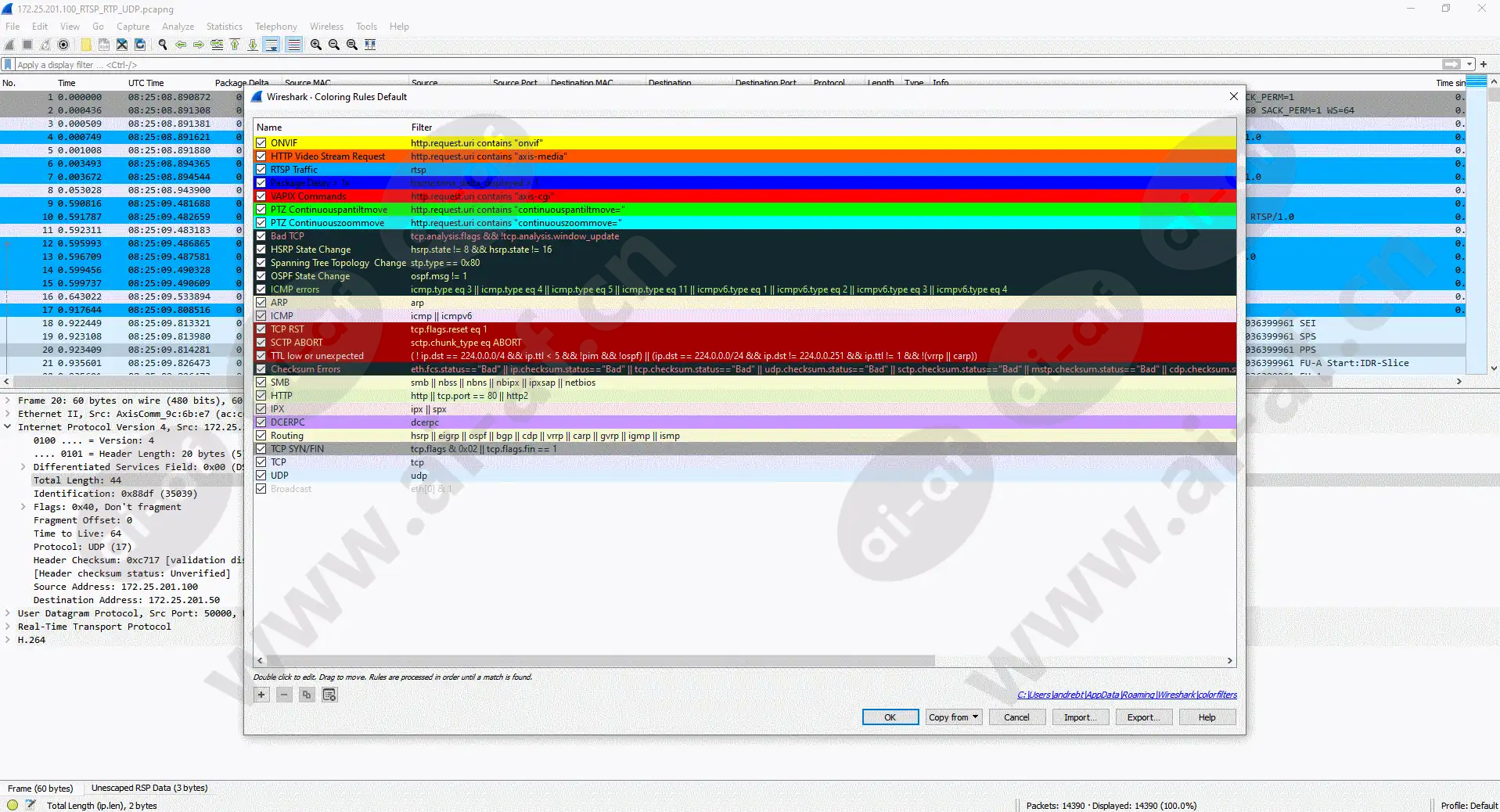Close the capture file icon
1500x812 pixels.
[122, 45]
